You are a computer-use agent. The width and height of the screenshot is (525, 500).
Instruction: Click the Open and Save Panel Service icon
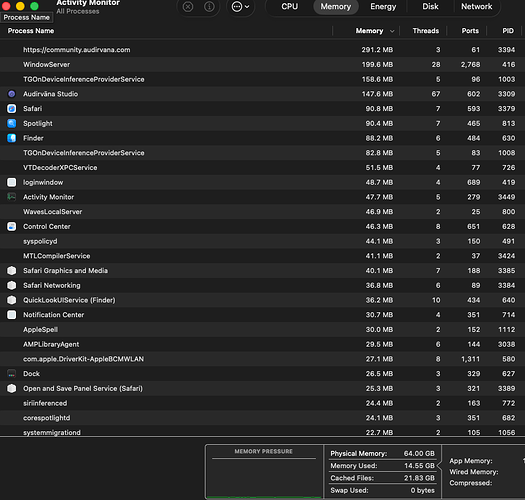pyautogui.click(x=11, y=388)
